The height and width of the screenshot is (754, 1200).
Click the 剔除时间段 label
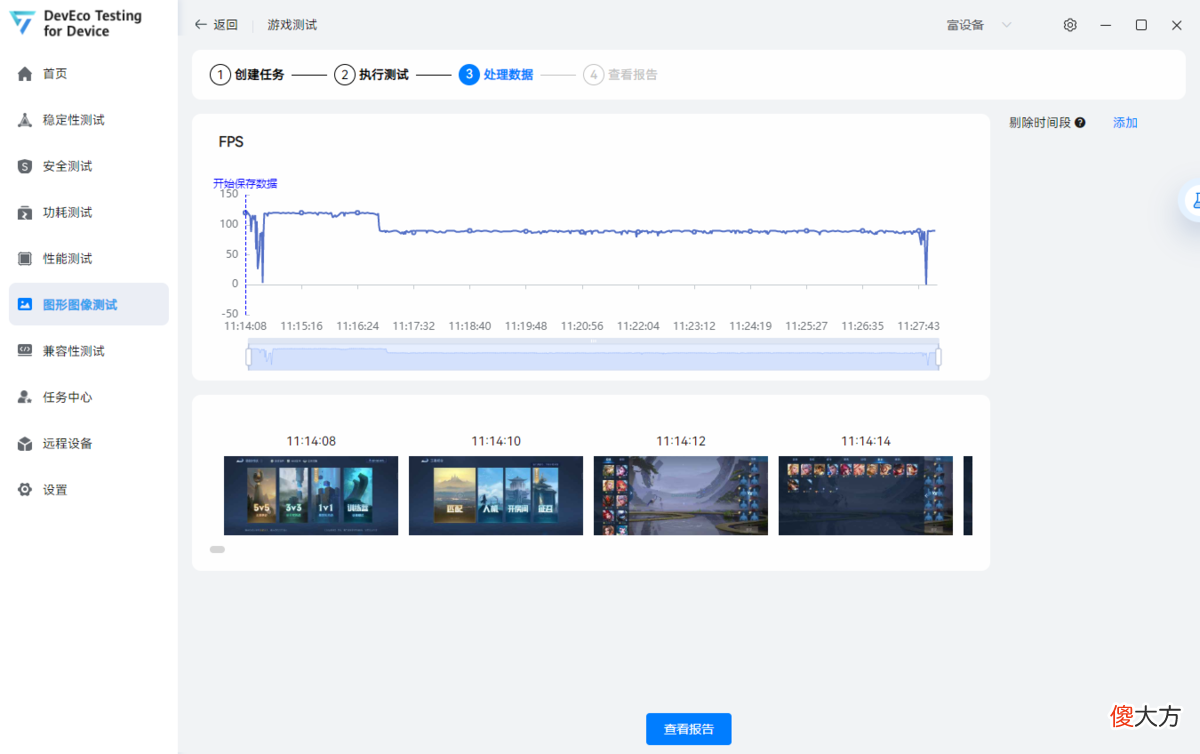tap(1040, 123)
